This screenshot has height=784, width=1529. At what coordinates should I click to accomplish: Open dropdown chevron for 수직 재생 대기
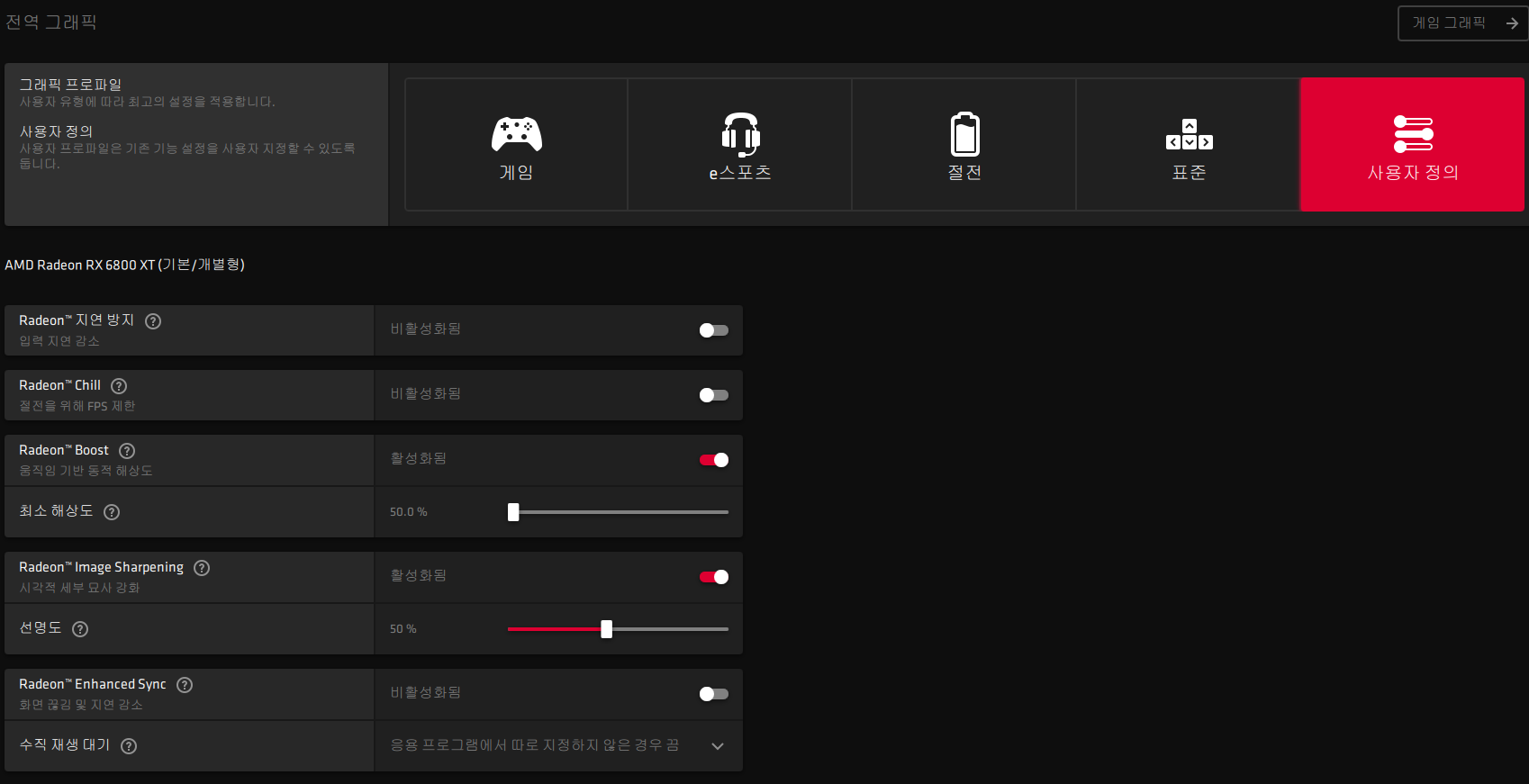coord(718,746)
